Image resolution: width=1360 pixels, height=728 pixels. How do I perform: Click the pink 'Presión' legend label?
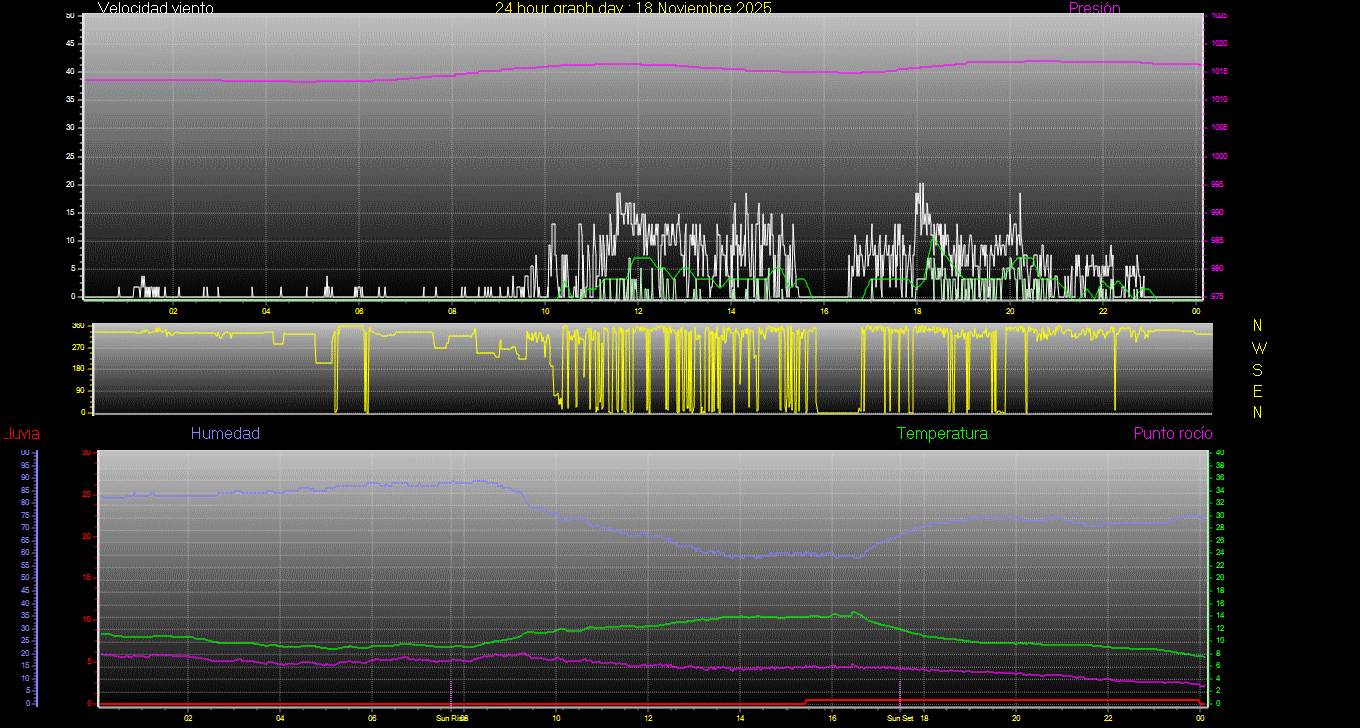[1094, 8]
